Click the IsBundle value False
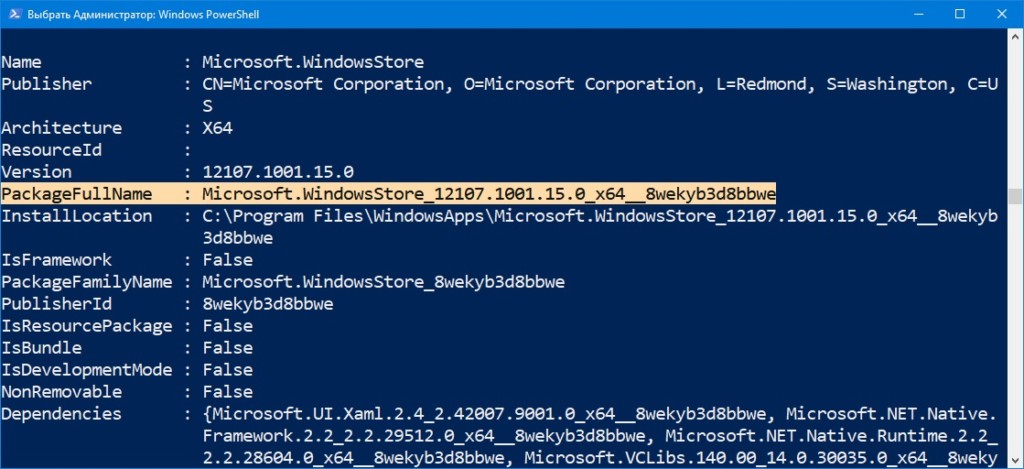Screen dimensions: 1024x469 click(x=228, y=348)
